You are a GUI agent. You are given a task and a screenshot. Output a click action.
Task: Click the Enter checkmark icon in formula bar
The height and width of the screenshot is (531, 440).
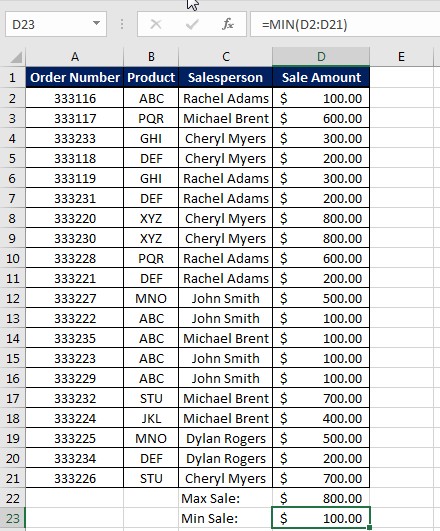click(192, 24)
